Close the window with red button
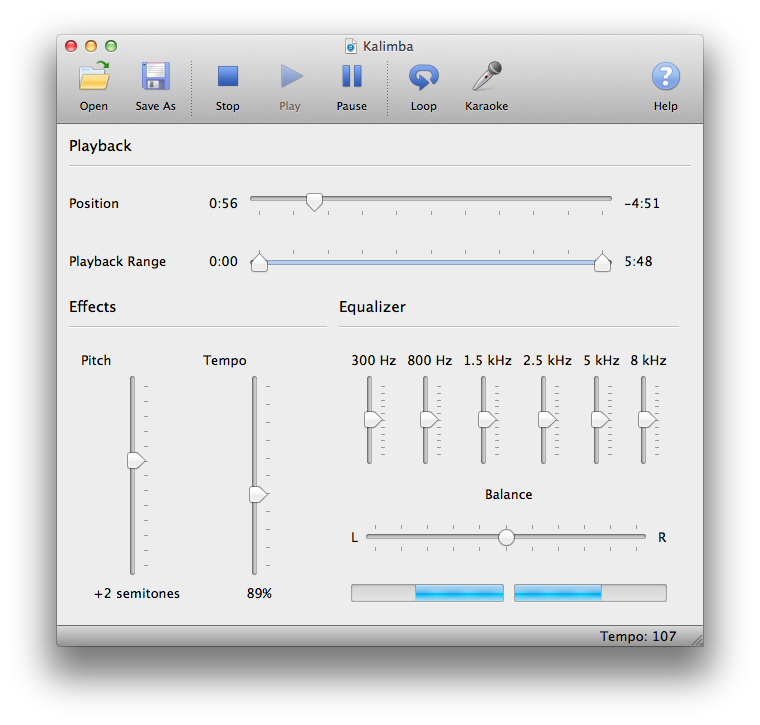760x725 pixels. 71,46
